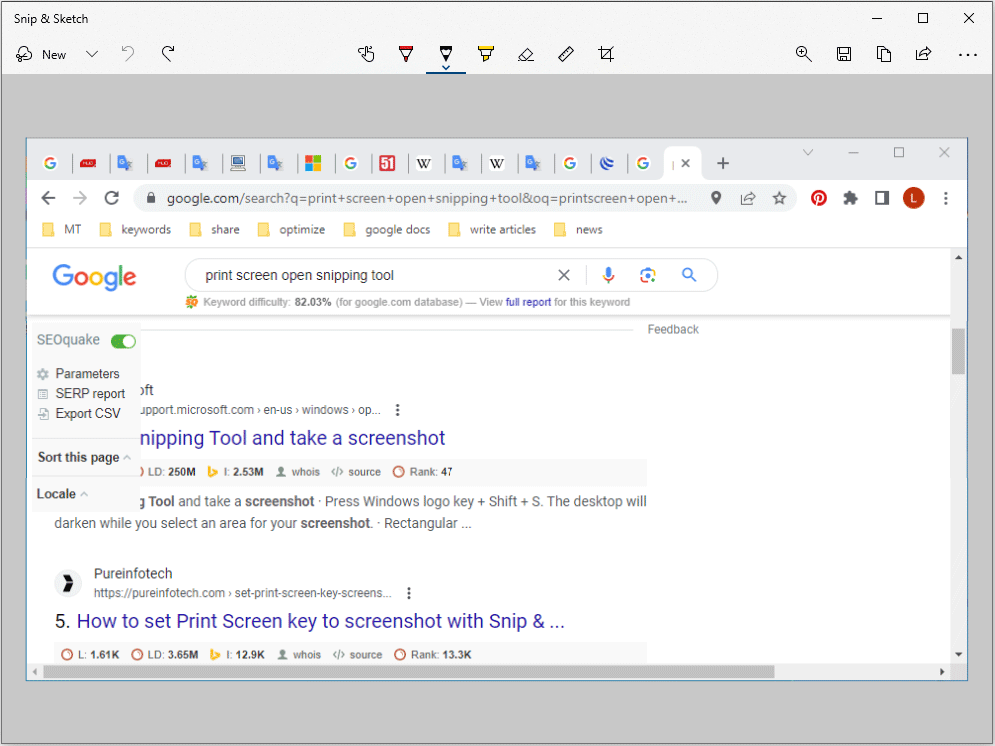Screen dimensions: 995x746
Task: Open the write articles bookmarks folder
Action: [x=492, y=230]
